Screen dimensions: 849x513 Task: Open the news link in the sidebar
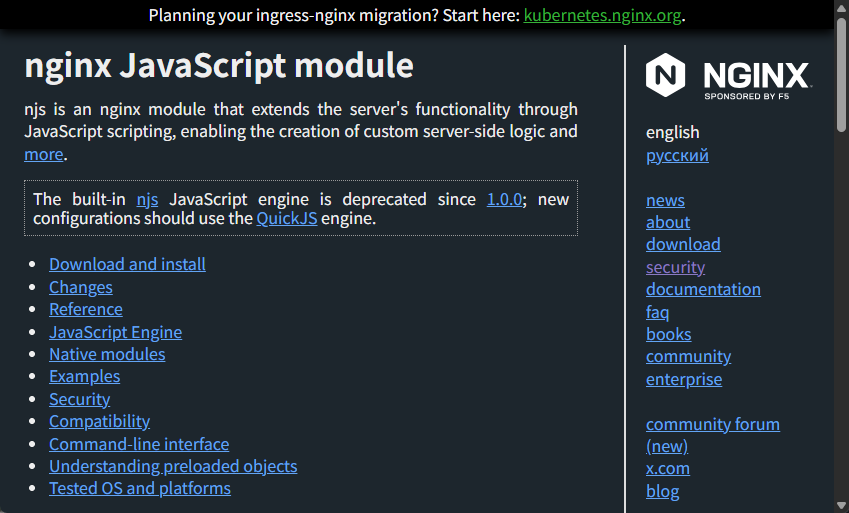(665, 200)
